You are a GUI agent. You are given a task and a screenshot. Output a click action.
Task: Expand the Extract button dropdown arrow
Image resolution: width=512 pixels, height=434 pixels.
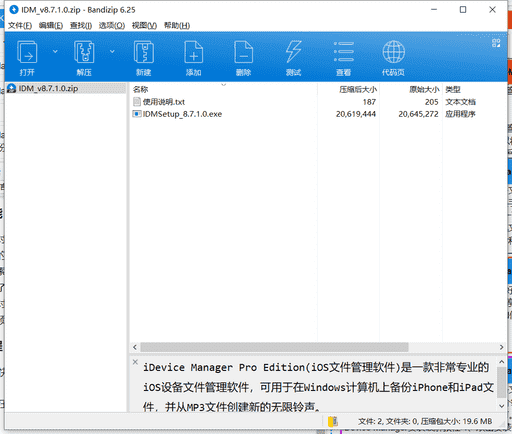pyautogui.click(x=112, y=51)
